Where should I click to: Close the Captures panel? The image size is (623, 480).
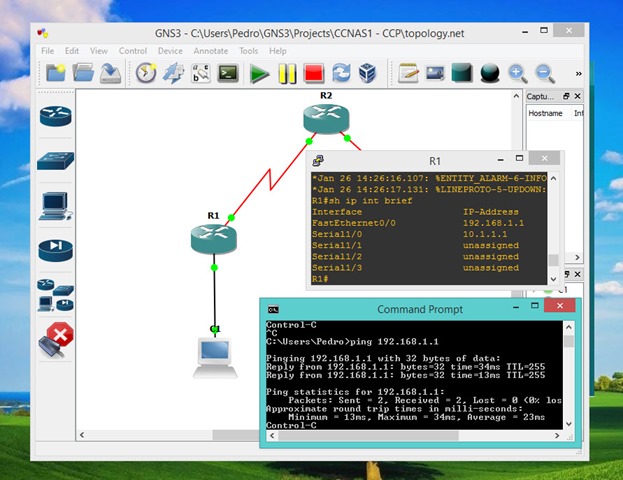tap(578, 96)
